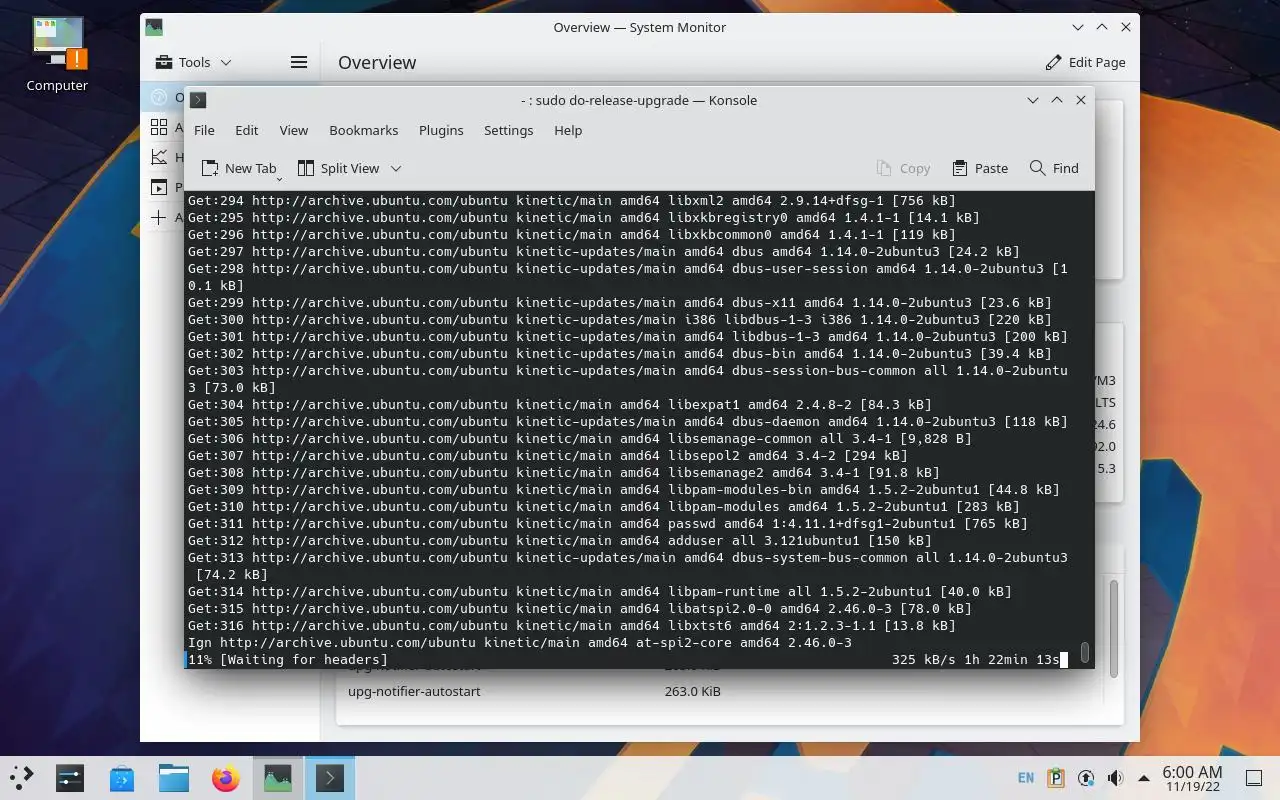Open the application launcher in the taskbar

(x=22, y=777)
